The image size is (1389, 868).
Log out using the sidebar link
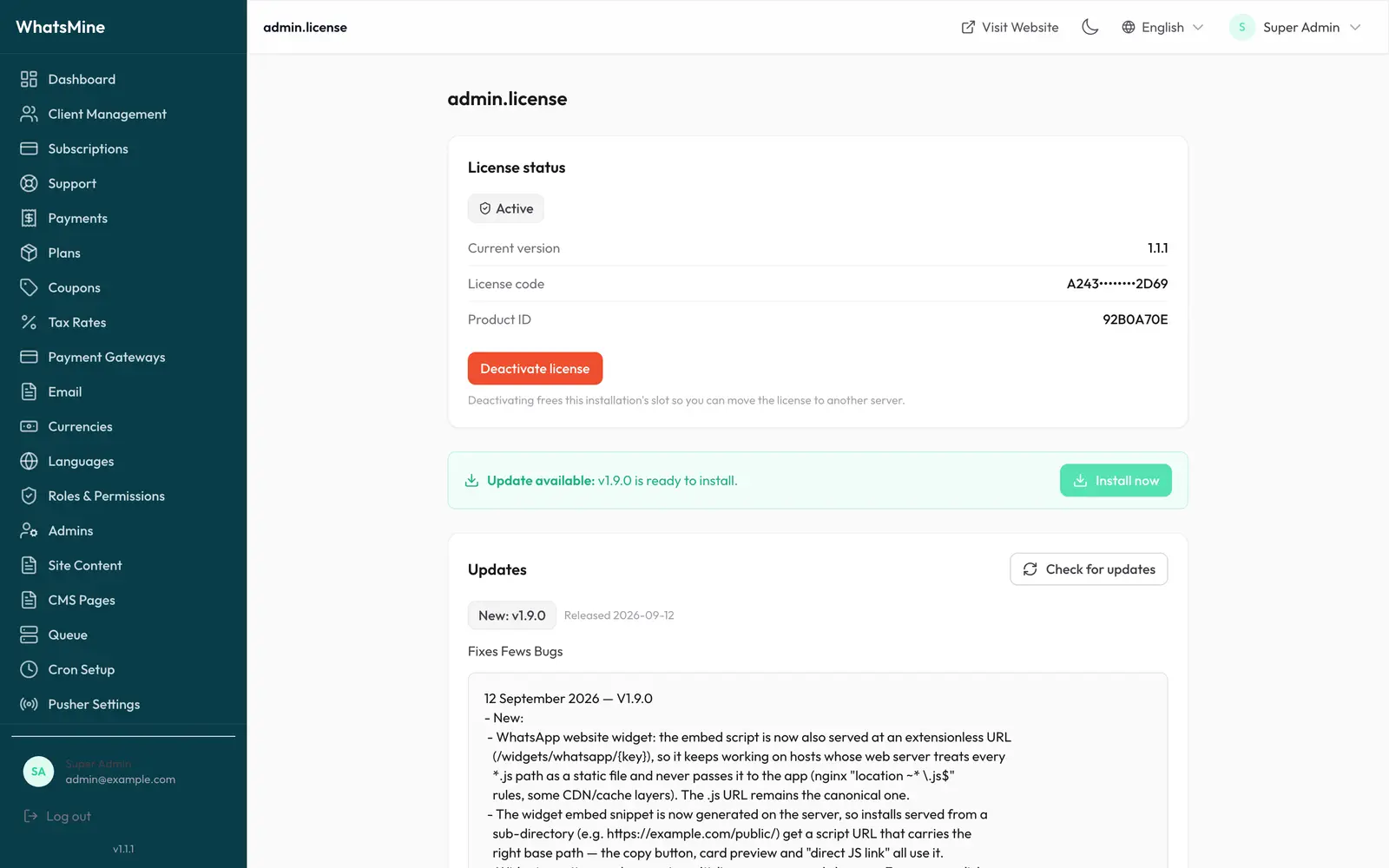click(57, 816)
